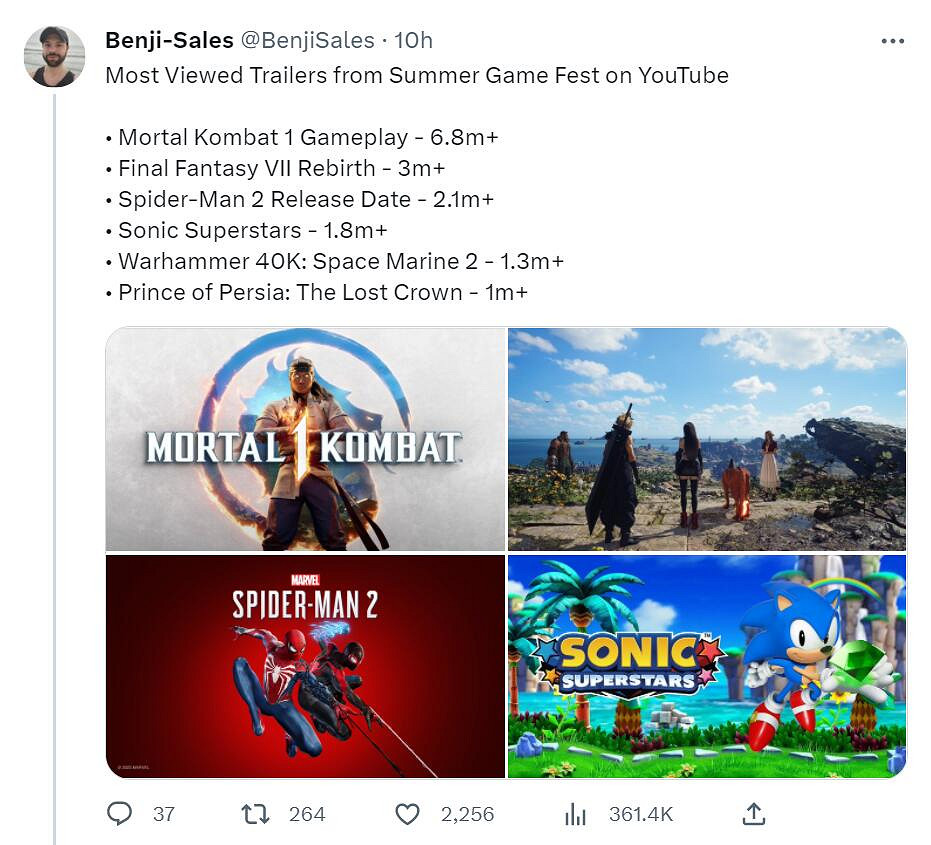Click the 37 replies count

point(164,814)
